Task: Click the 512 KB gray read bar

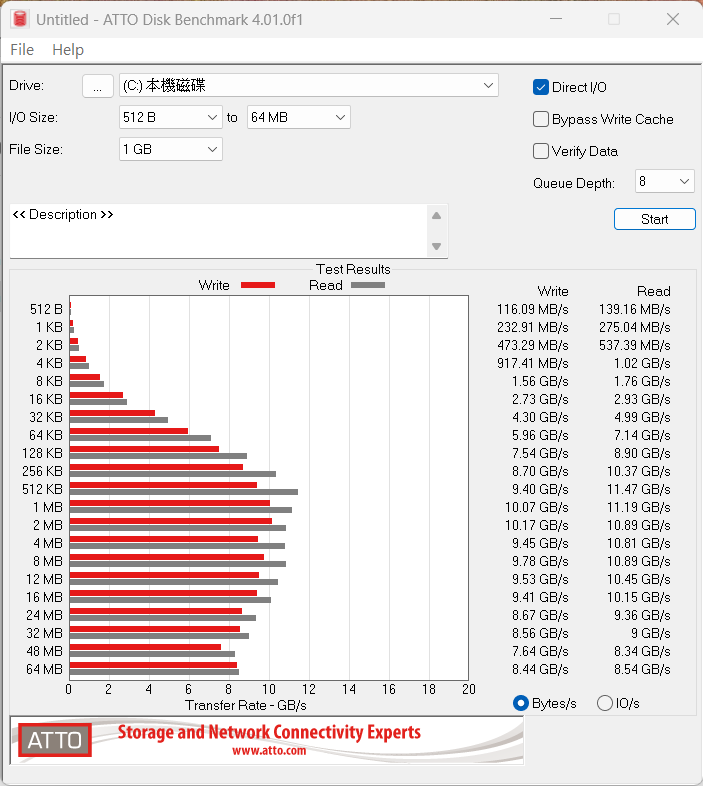Action: (184, 492)
